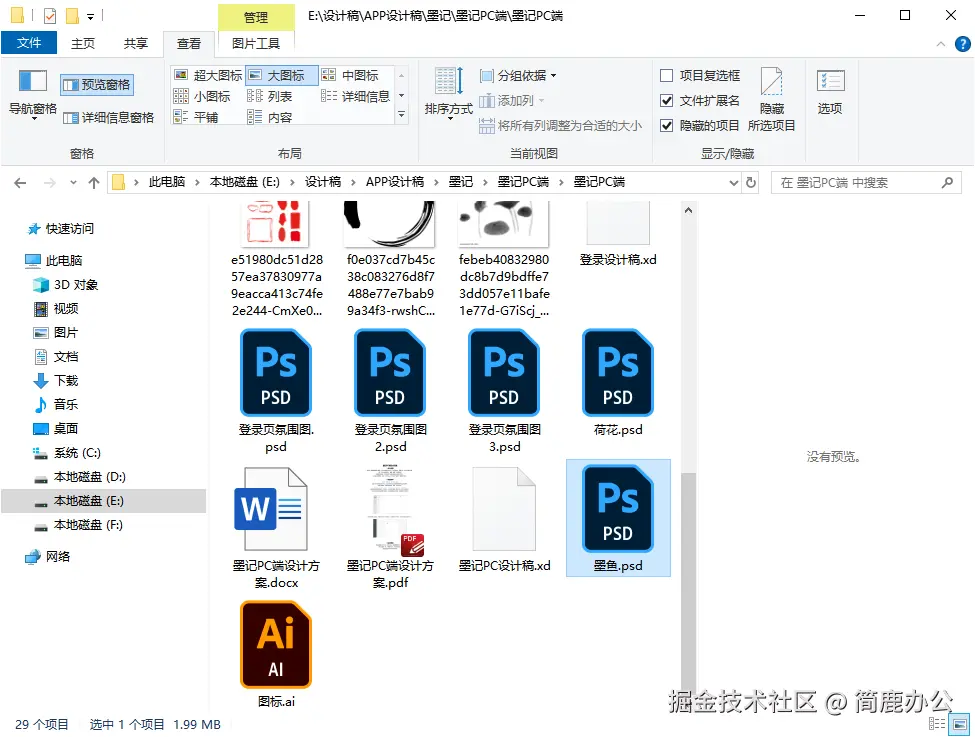The width and height of the screenshot is (975, 737).
Task: Enable the Item check boxes (项目复选框) option
Action: (x=667, y=76)
